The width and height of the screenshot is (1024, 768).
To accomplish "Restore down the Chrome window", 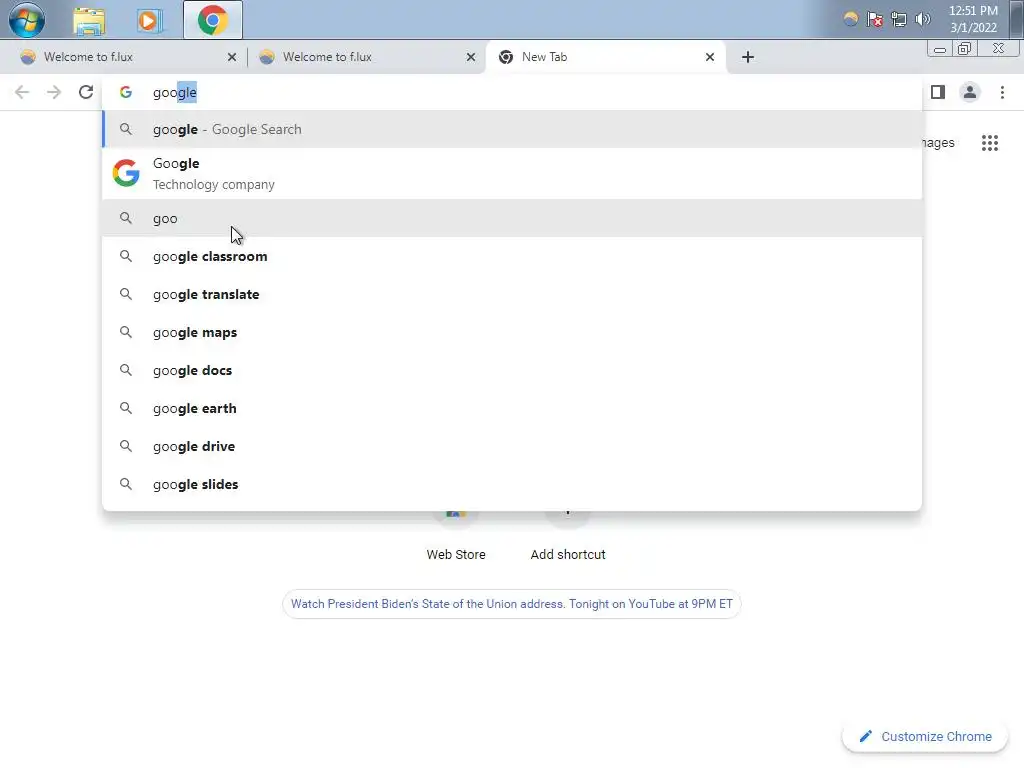I will click(x=964, y=49).
